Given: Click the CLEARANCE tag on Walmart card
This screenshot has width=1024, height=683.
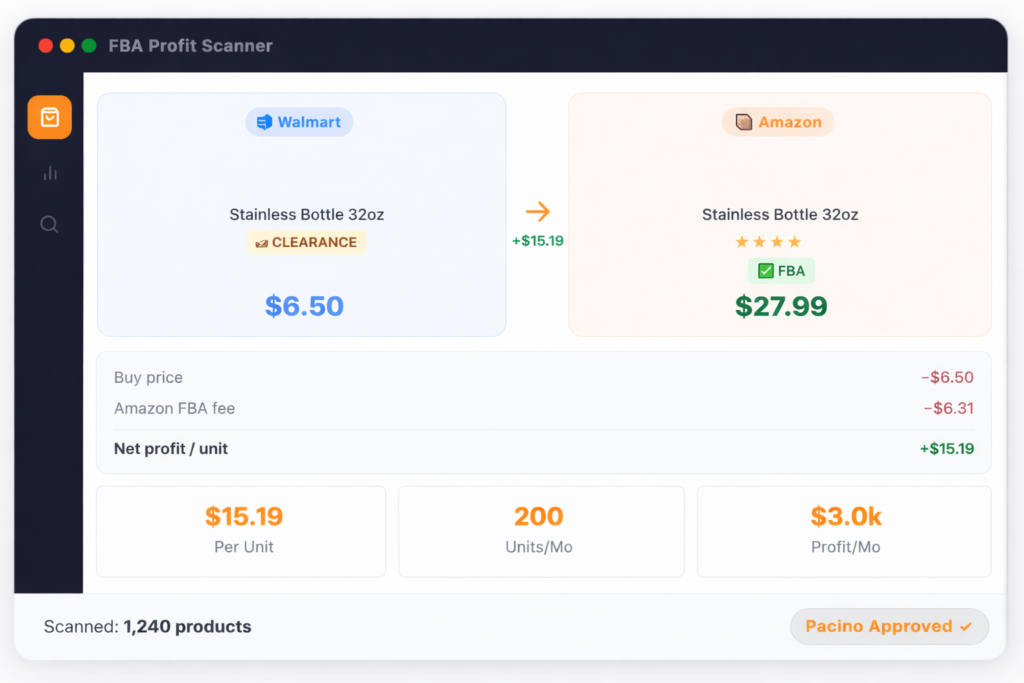Looking at the screenshot, I should 305,242.
